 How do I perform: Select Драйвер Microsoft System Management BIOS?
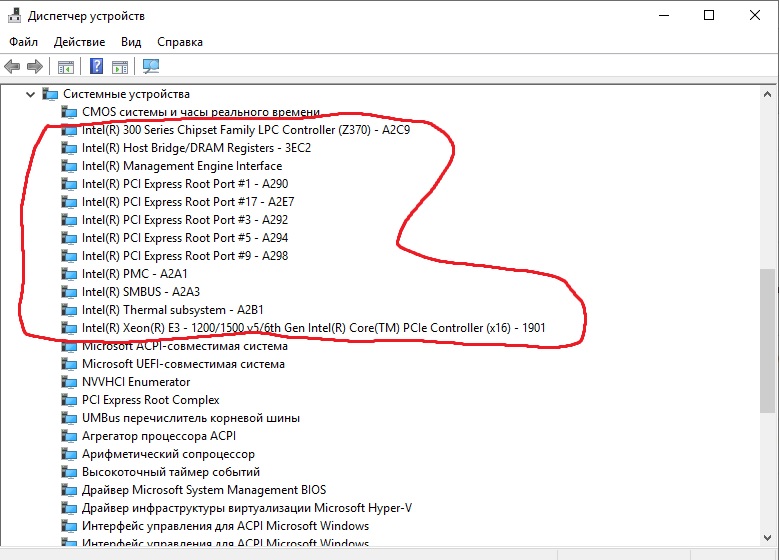coord(204,489)
